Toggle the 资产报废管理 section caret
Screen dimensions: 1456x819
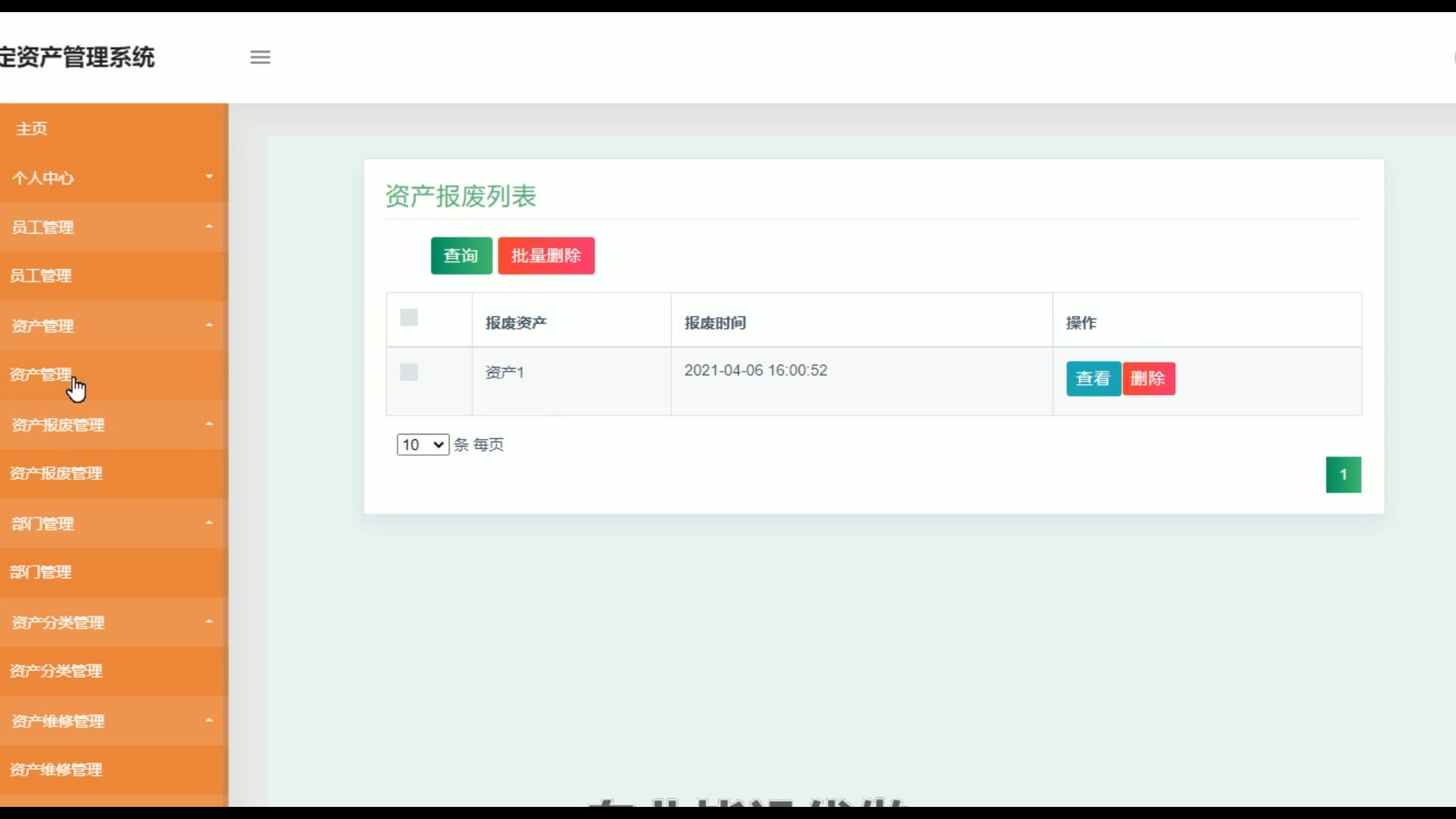click(x=209, y=424)
